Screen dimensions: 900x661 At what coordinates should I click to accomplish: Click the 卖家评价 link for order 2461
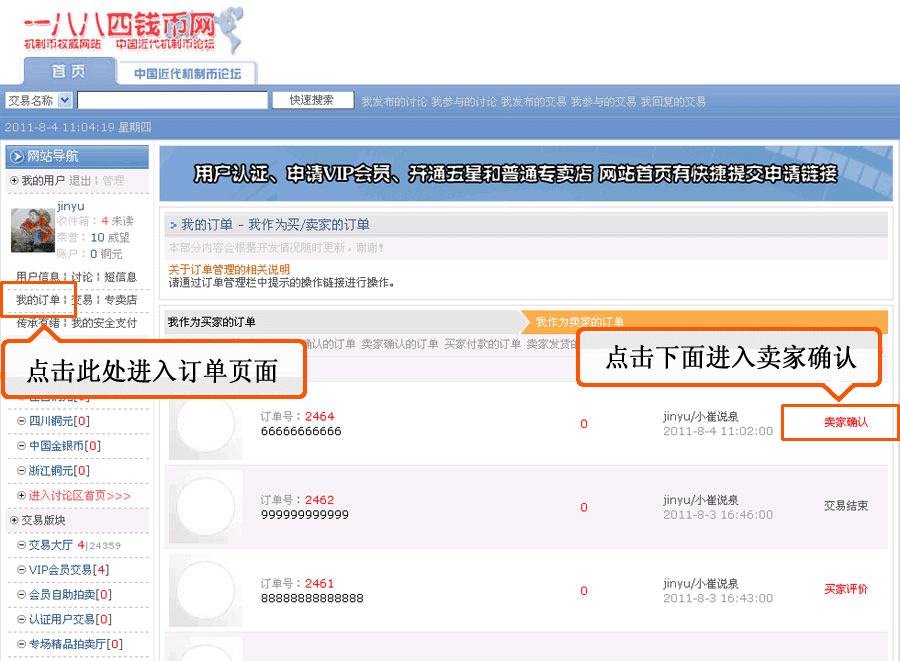tap(845, 589)
